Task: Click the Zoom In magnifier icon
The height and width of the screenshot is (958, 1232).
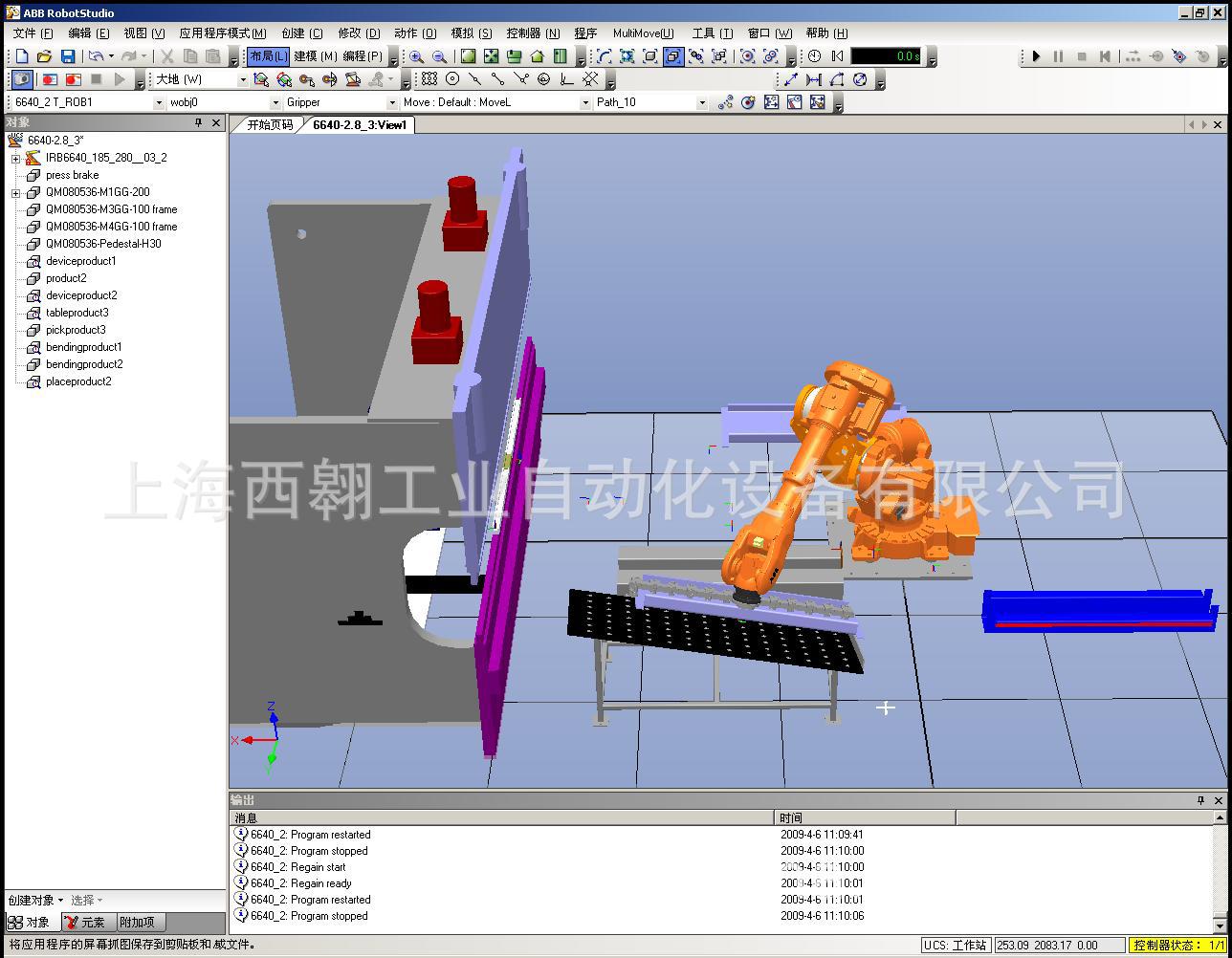Action: pos(416,57)
